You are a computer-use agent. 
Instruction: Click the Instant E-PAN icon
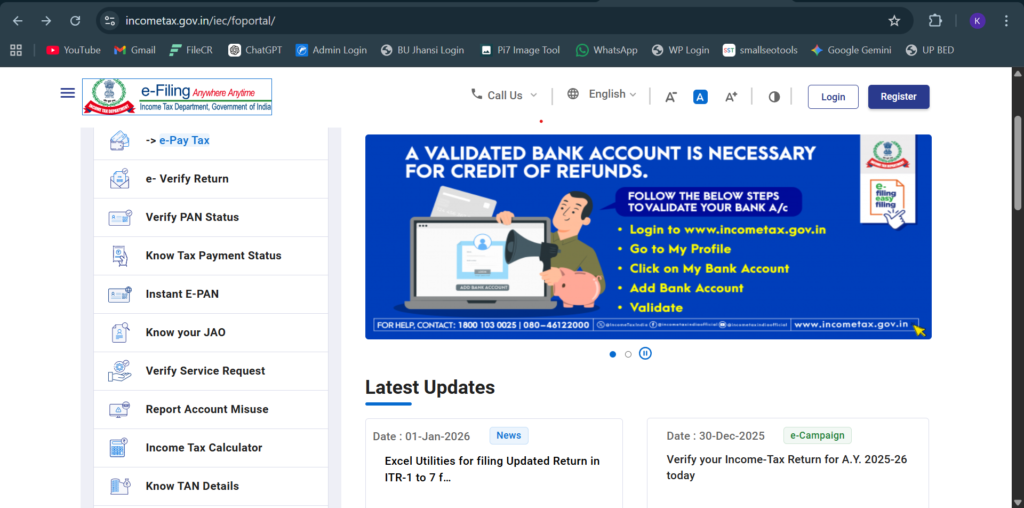[x=120, y=294]
